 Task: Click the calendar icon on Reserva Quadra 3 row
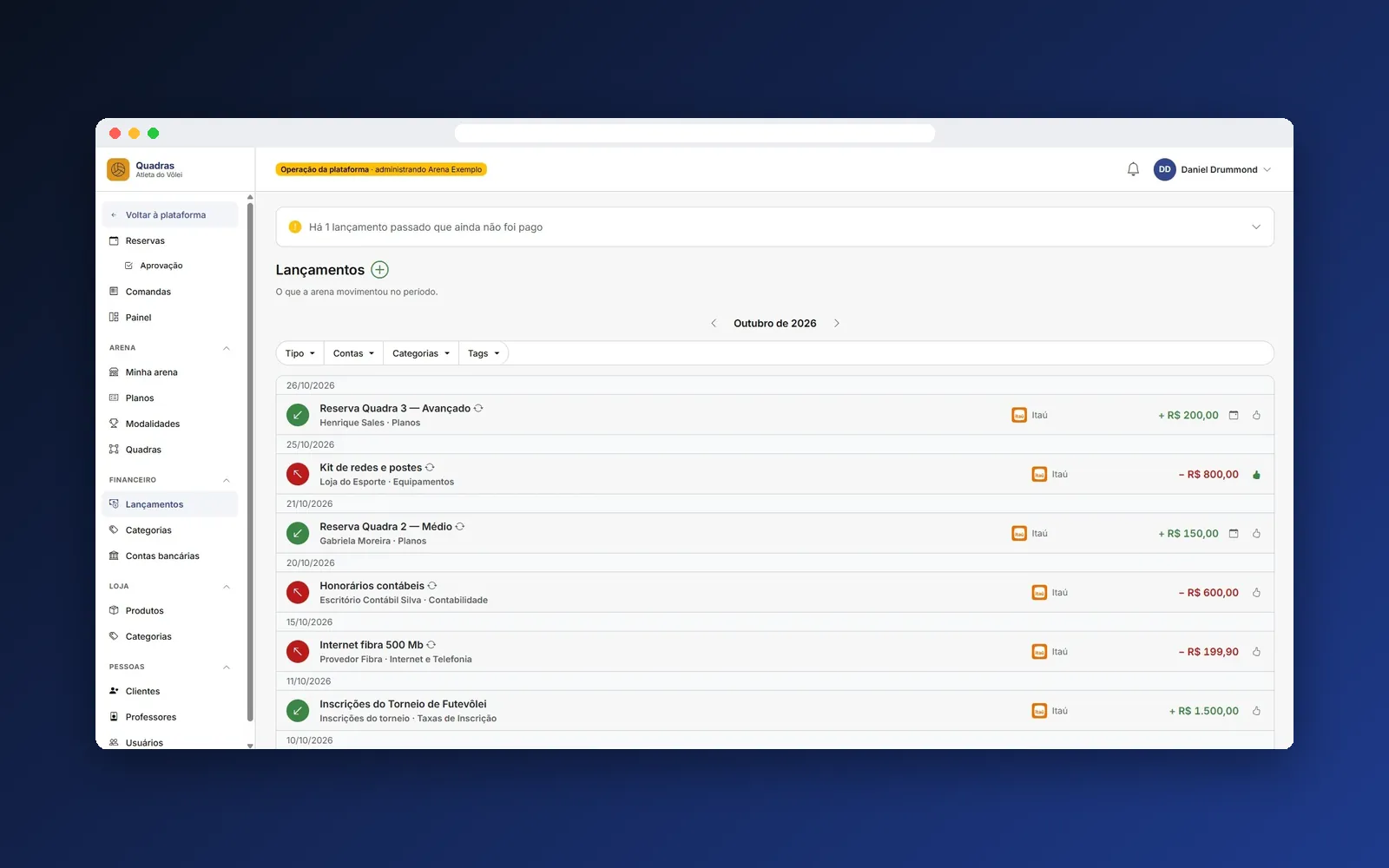[1234, 415]
